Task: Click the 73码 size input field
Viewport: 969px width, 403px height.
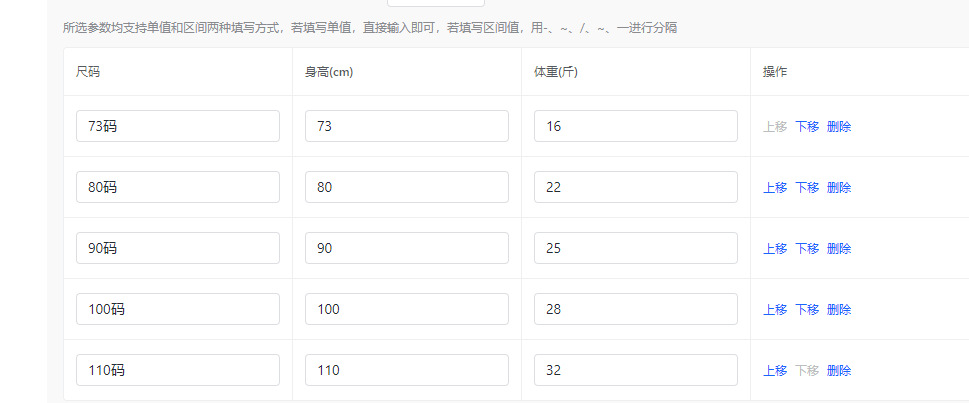Action: point(177,126)
